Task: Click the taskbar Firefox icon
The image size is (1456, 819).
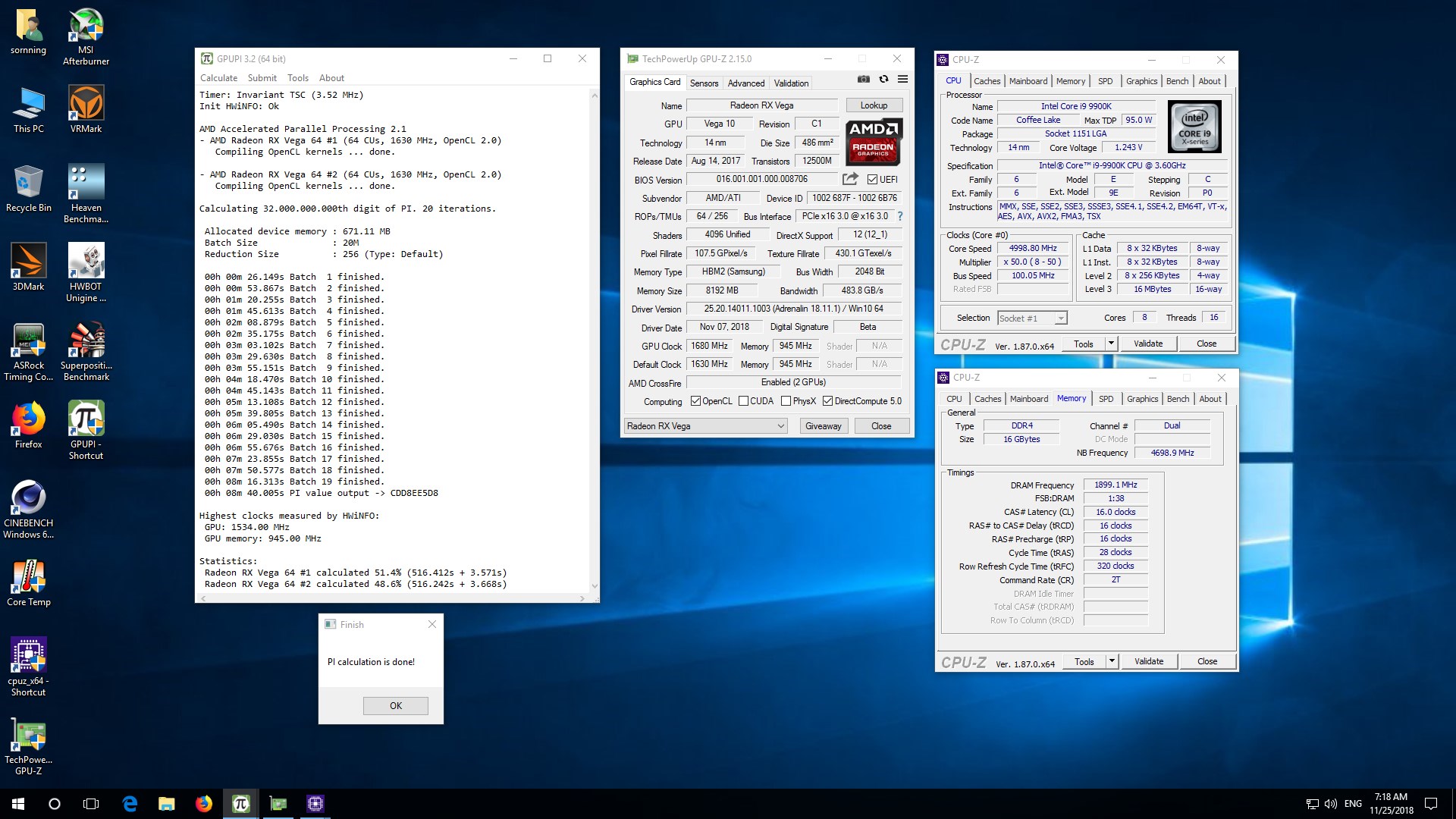Action: (x=204, y=804)
